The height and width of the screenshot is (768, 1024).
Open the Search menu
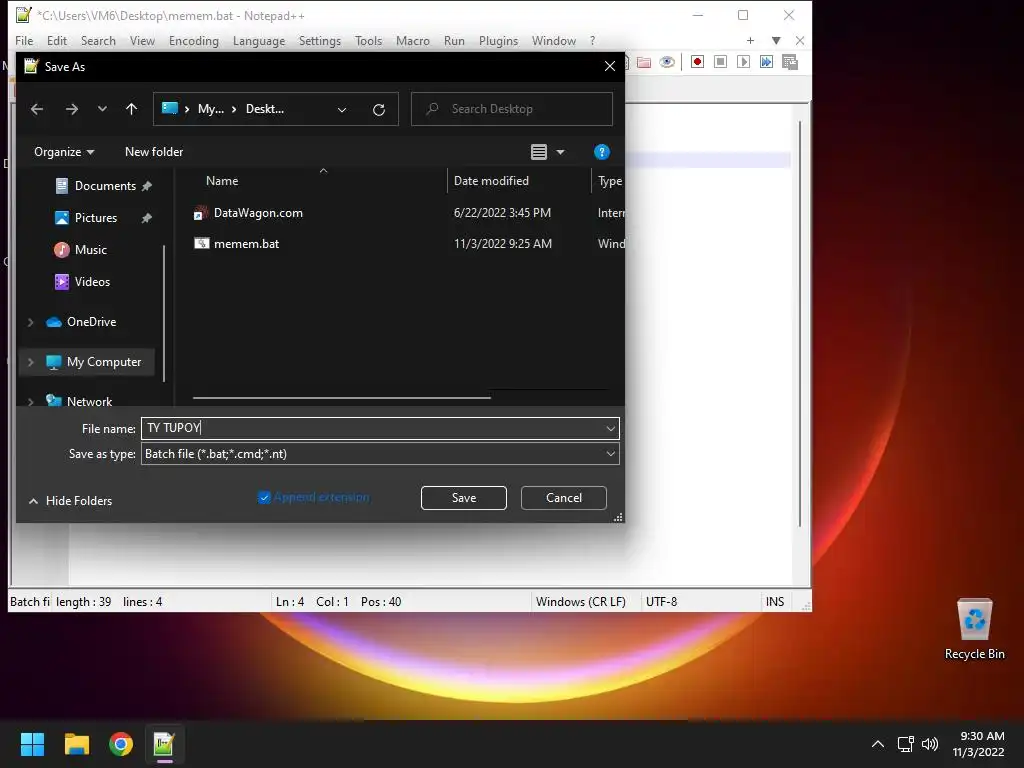98,40
